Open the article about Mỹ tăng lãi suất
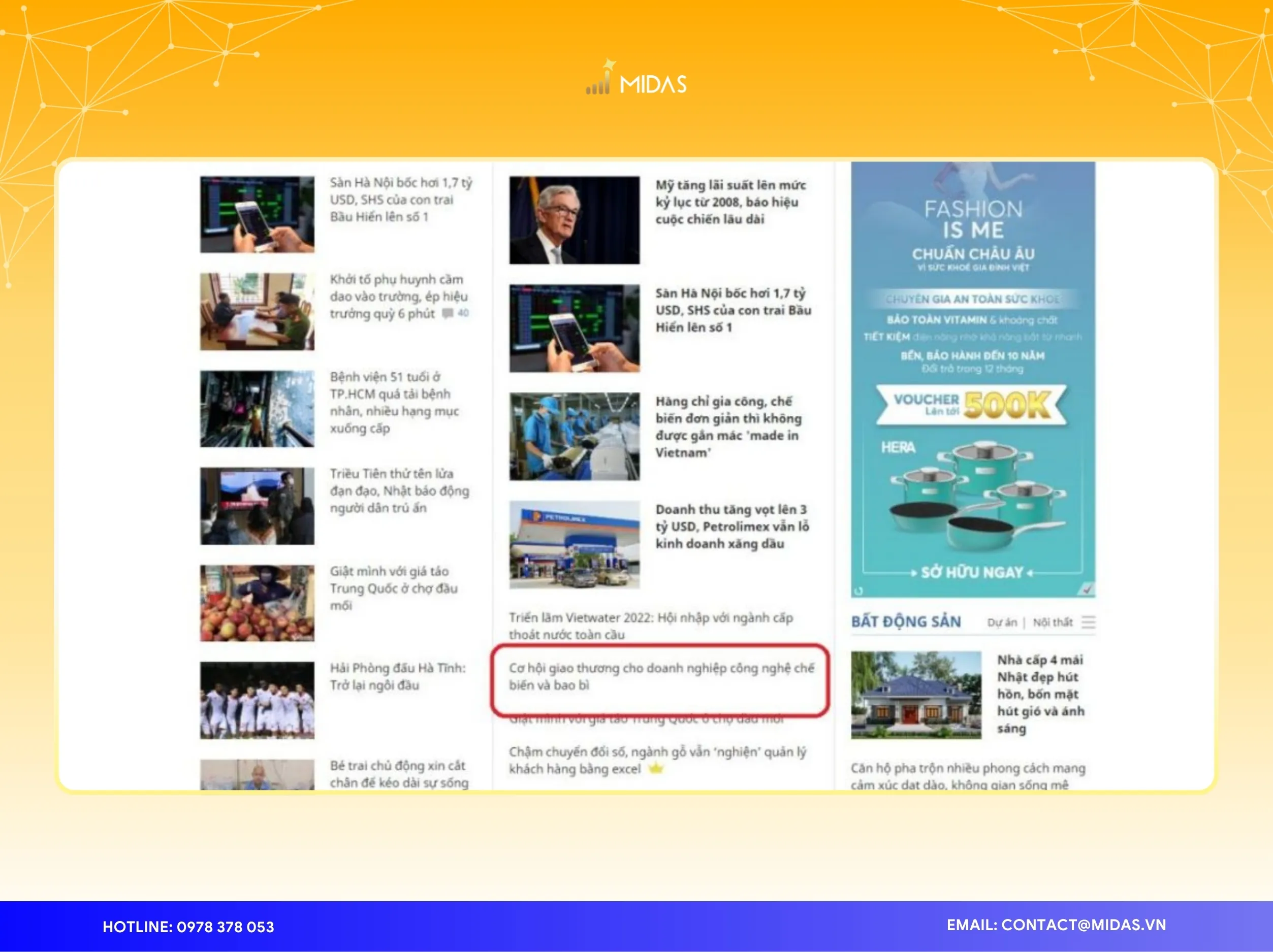 [731, 202]
